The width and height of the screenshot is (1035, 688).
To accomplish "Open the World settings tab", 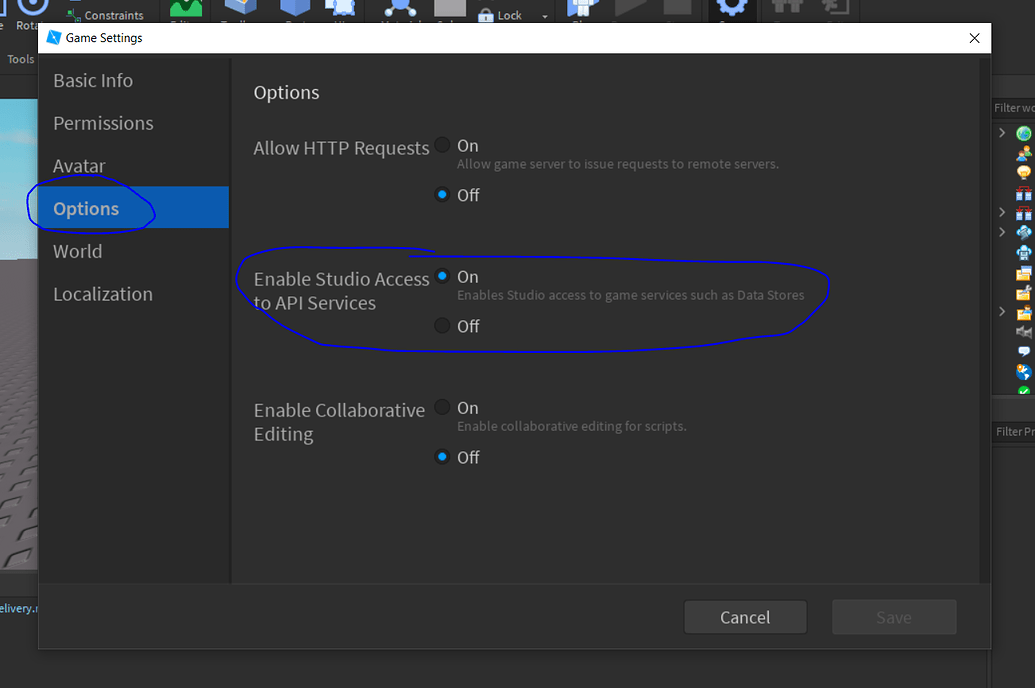I will tap(77, 252).
